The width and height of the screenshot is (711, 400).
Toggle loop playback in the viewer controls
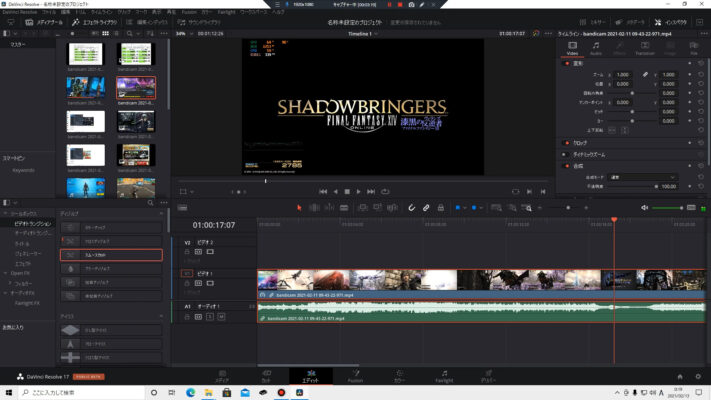[x=385, y=191]
